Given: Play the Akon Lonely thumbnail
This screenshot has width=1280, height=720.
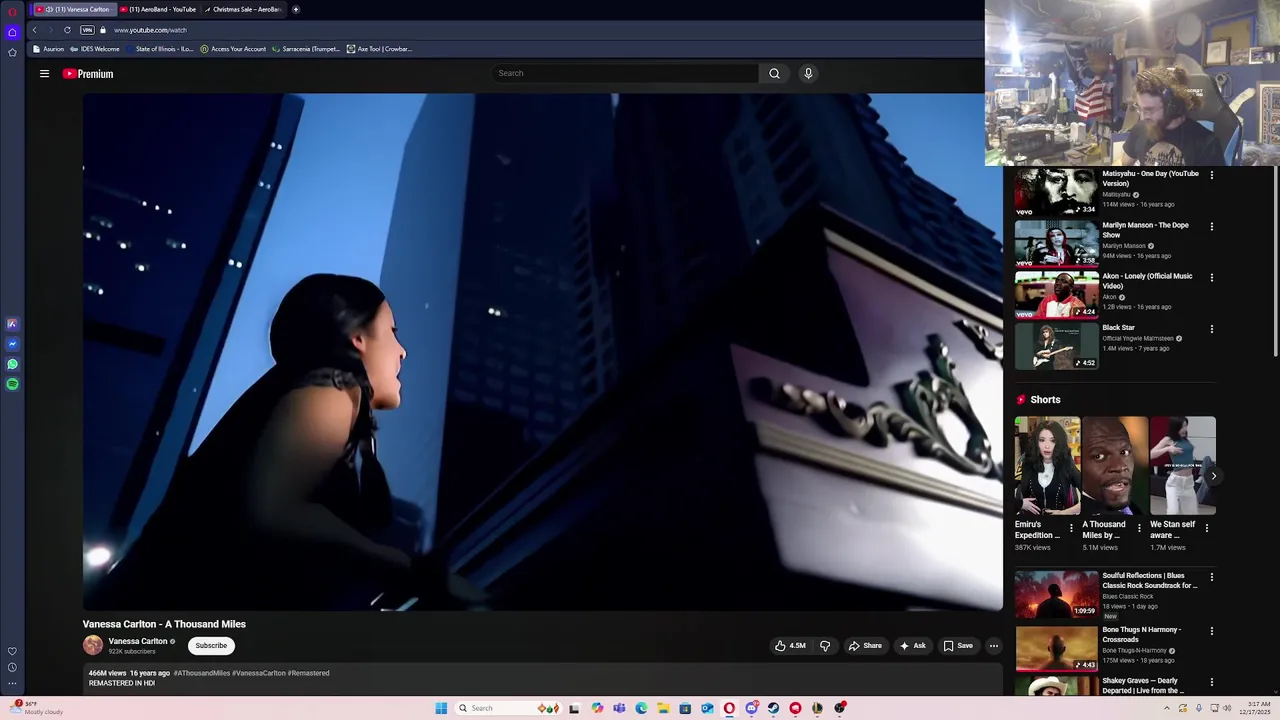Looking at the screenshot, I should click(x=1056, y=296).
